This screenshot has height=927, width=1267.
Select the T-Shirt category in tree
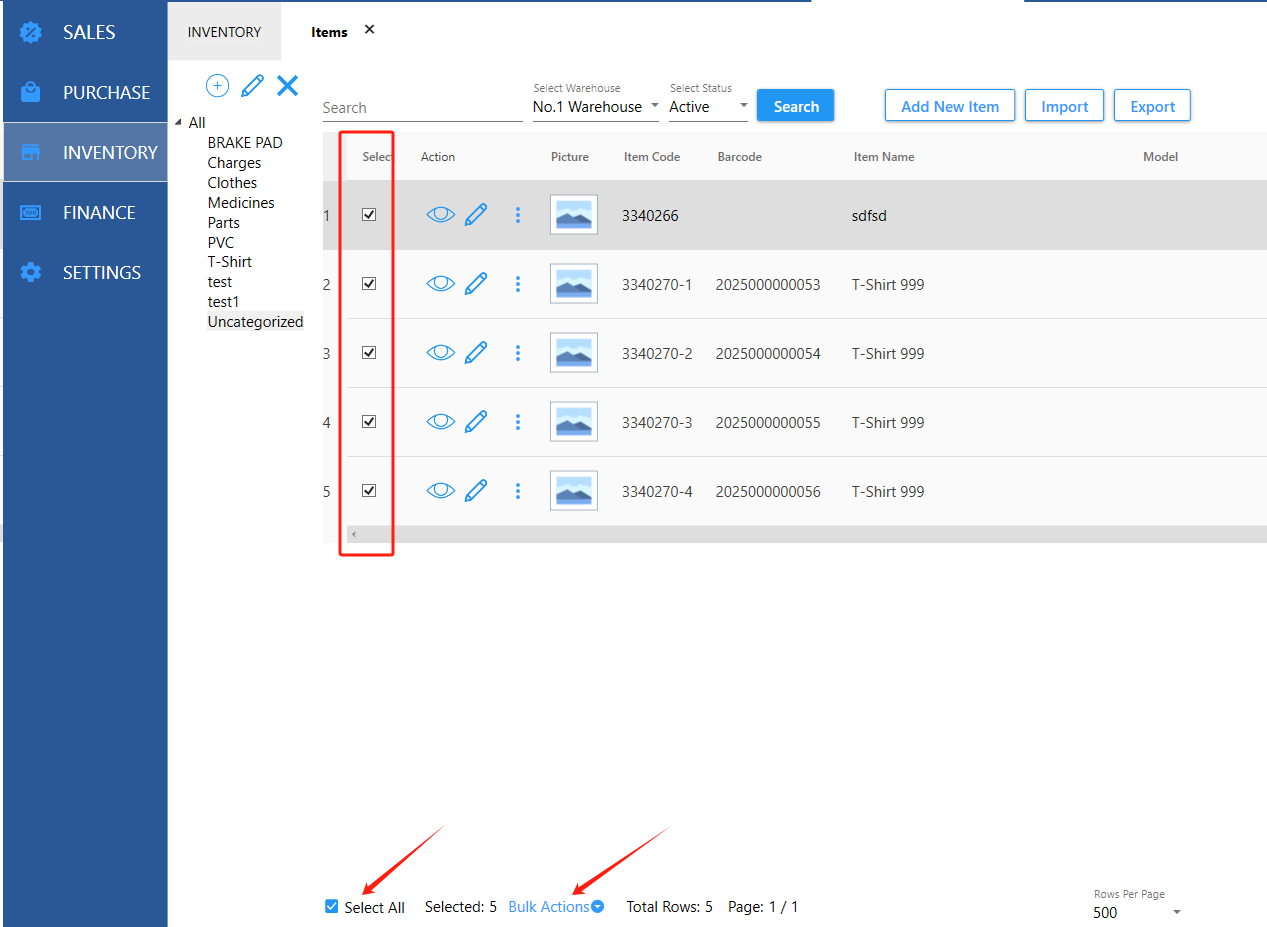click(229, 262)
